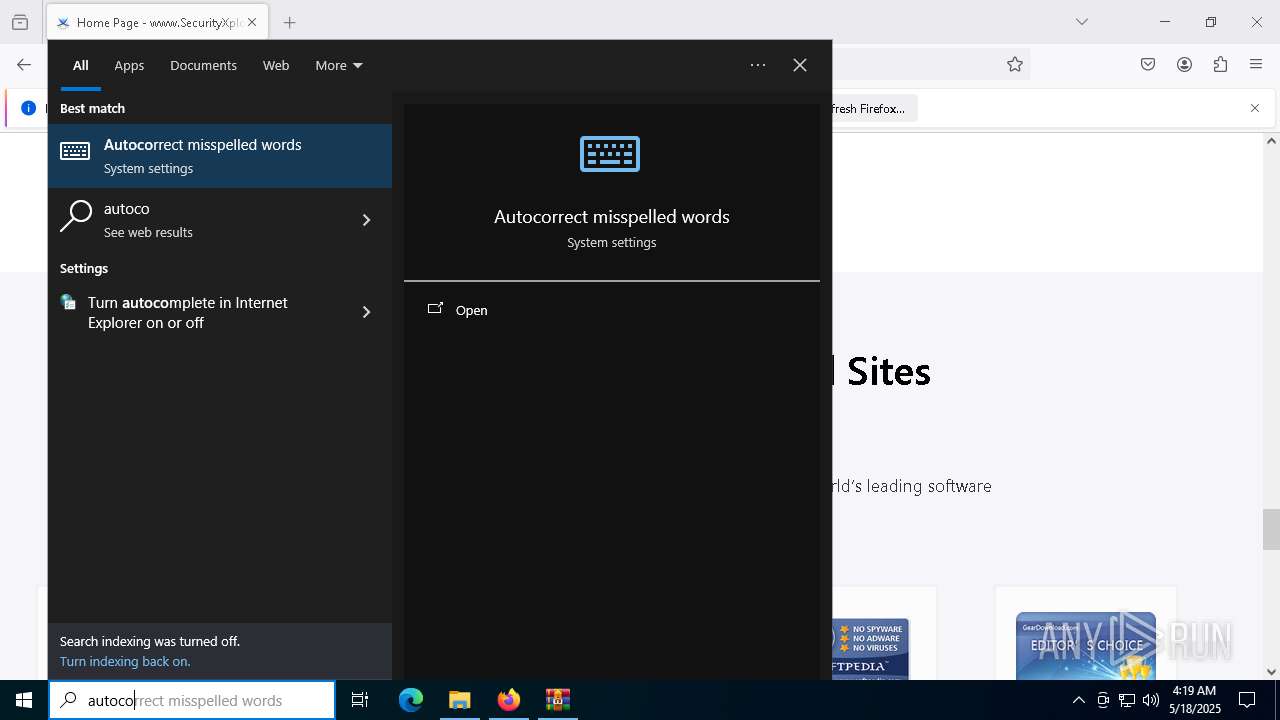Open the search panel options ellipsis
Image resolution: width=1280 pixels, height=720 pixels.
[x=758, y=65]
